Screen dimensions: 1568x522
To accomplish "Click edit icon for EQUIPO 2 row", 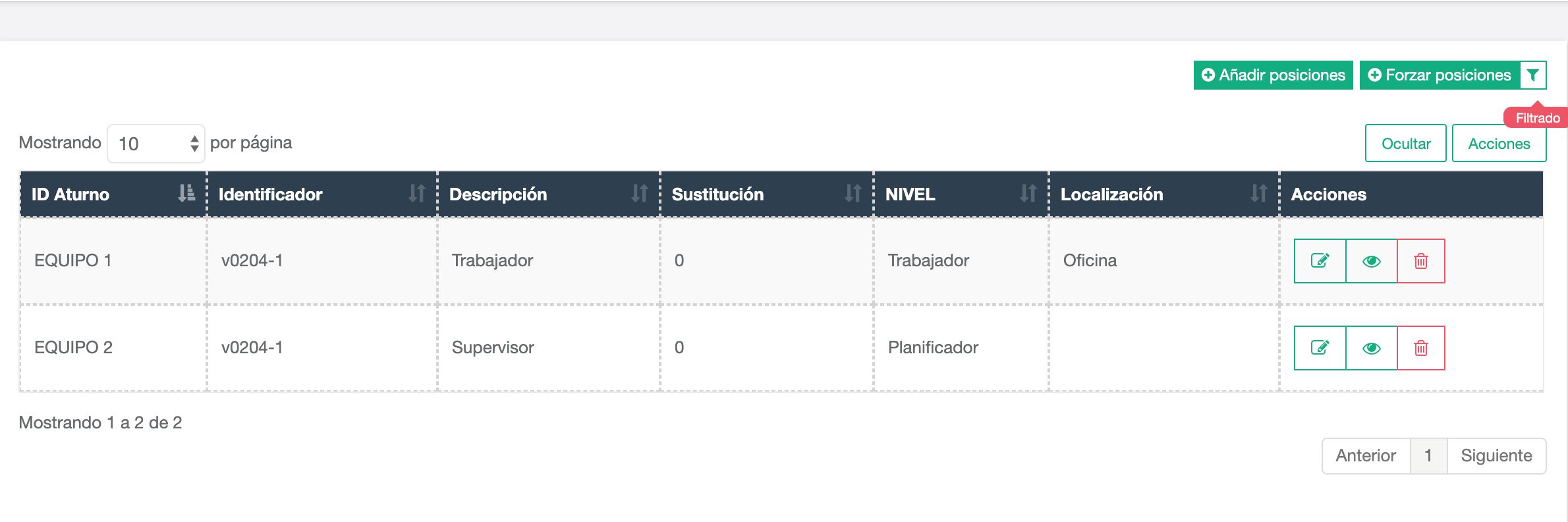I will coord(1320,348).
